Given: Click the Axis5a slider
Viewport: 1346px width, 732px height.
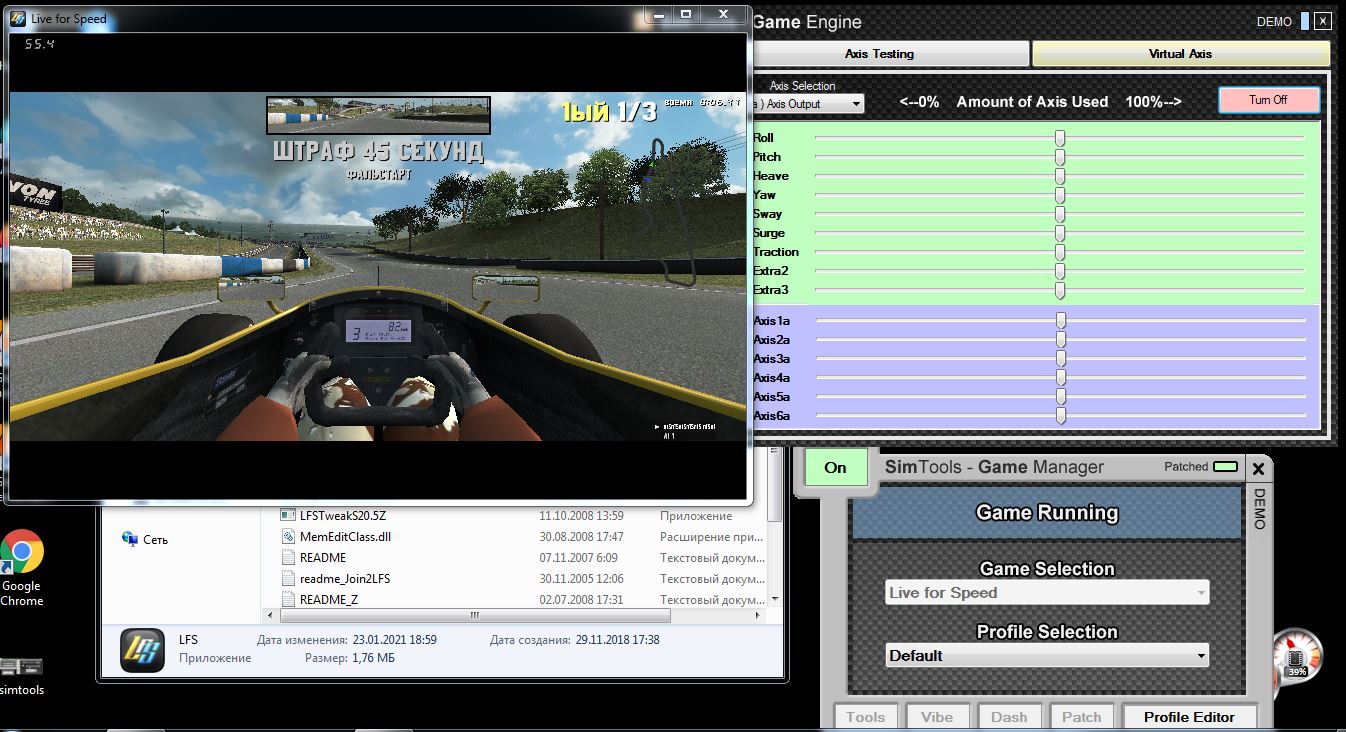Looking at the screenshot, I should coord(1061,397).
